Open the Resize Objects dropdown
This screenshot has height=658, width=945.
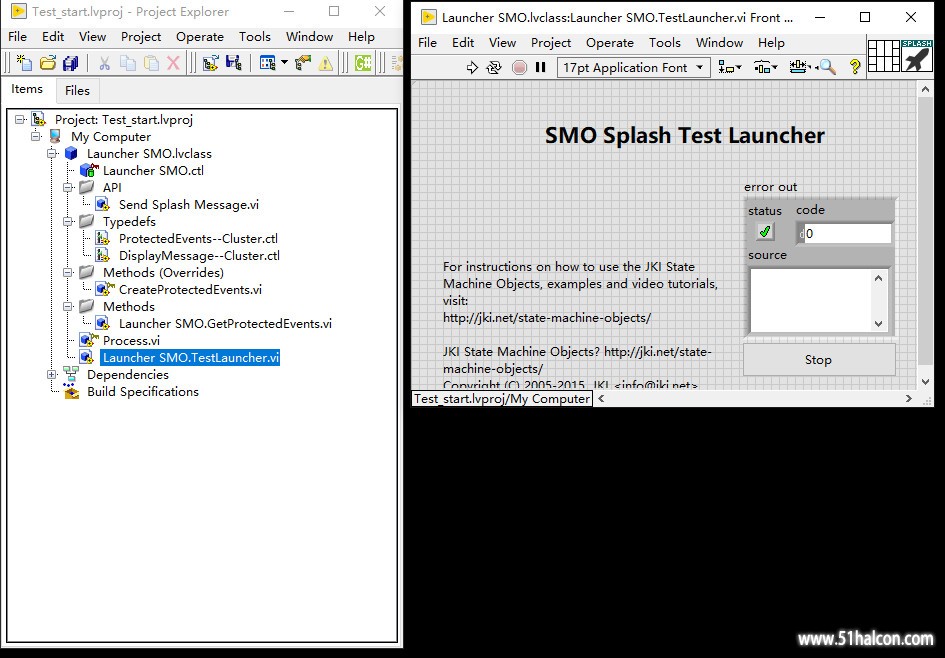(800, 67)
